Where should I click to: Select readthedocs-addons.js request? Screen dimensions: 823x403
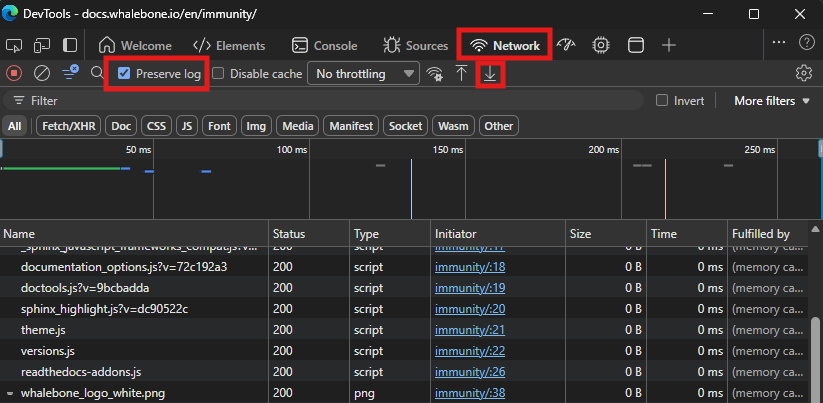pyautogui.click(x=404, y=372)
